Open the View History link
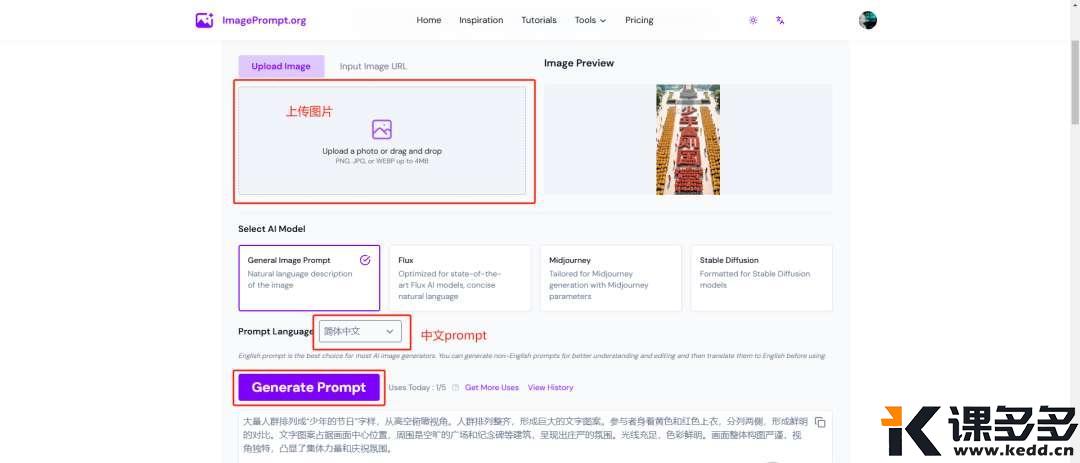 click(550, 388)
